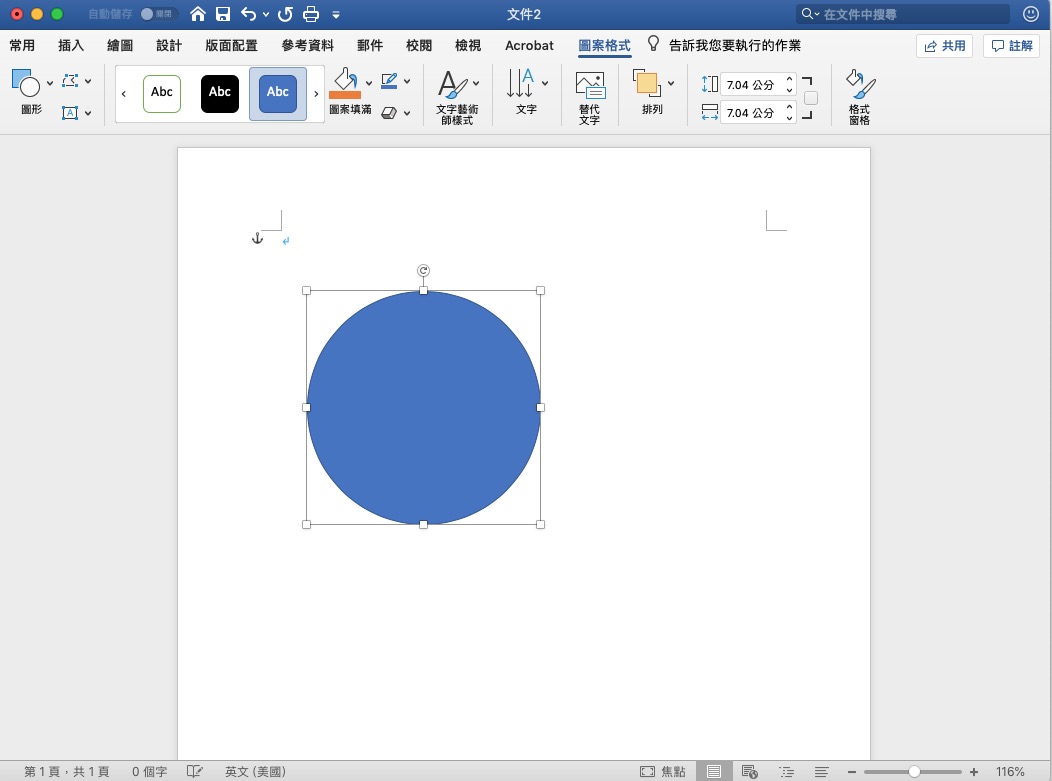Viewport: 1052px width, 781px height.
Task: Enable Focus (焦點) mode
Action: coord(662,772)
